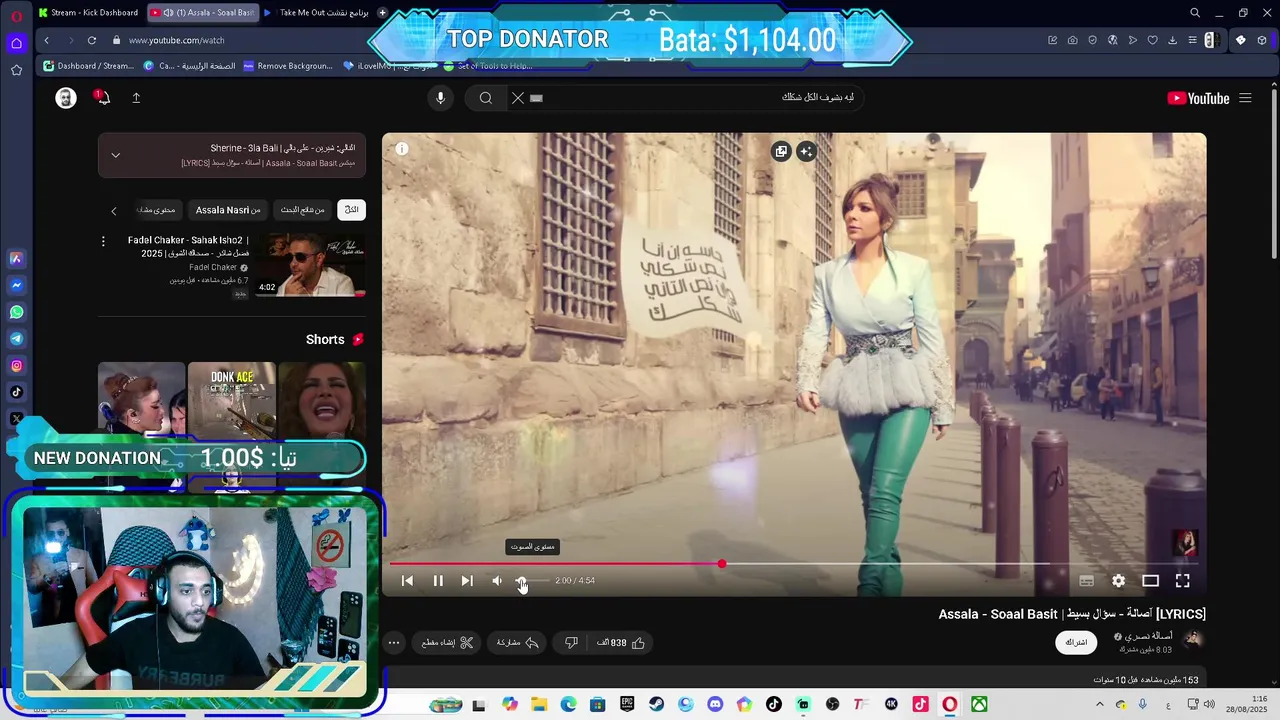Add page to bookmarks with heart icon

1152,40
